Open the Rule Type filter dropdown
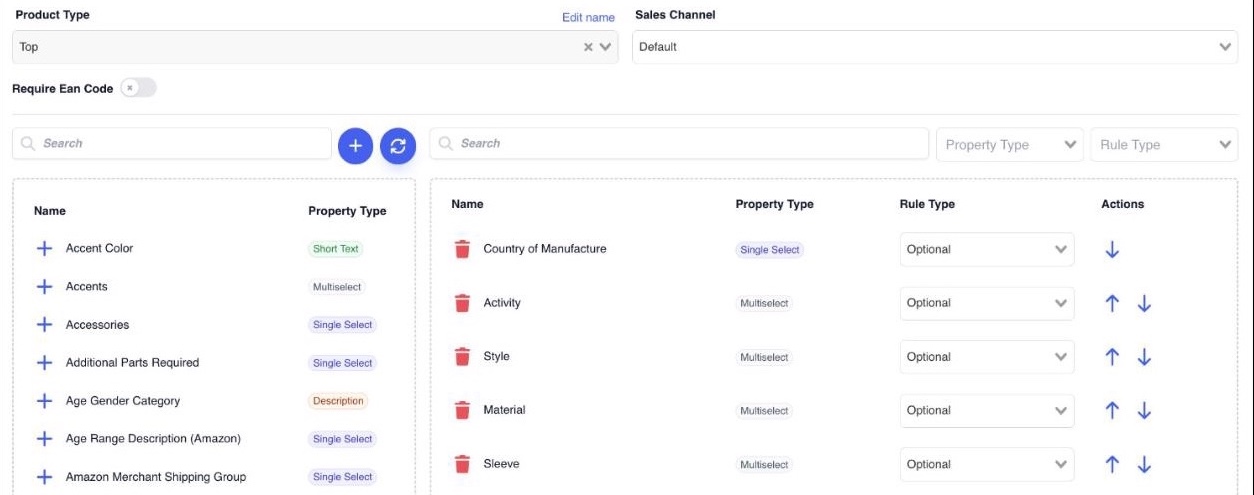The image size is (1254, 495). pyautogui.click(x=1164, y=145)
